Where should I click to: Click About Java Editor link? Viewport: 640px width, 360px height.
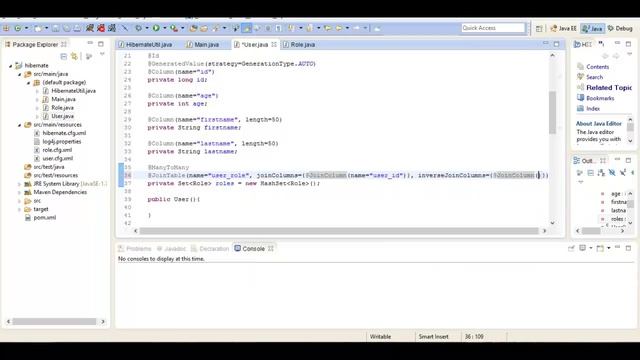[x=598, y=123]
